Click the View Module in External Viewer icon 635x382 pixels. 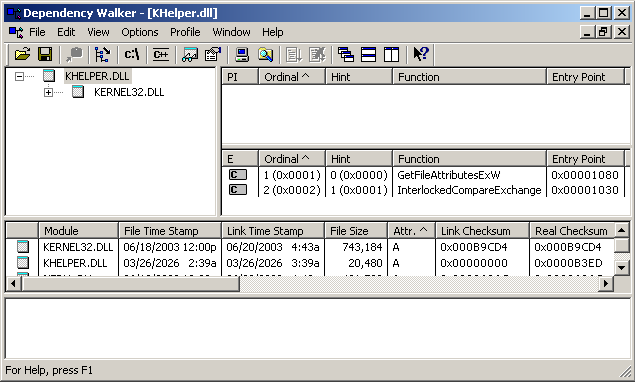click(x=190, y=54)
